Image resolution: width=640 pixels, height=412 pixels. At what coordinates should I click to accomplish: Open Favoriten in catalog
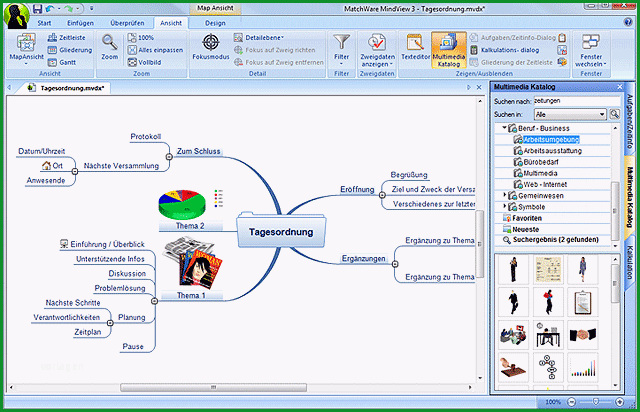tap(527, 218)
